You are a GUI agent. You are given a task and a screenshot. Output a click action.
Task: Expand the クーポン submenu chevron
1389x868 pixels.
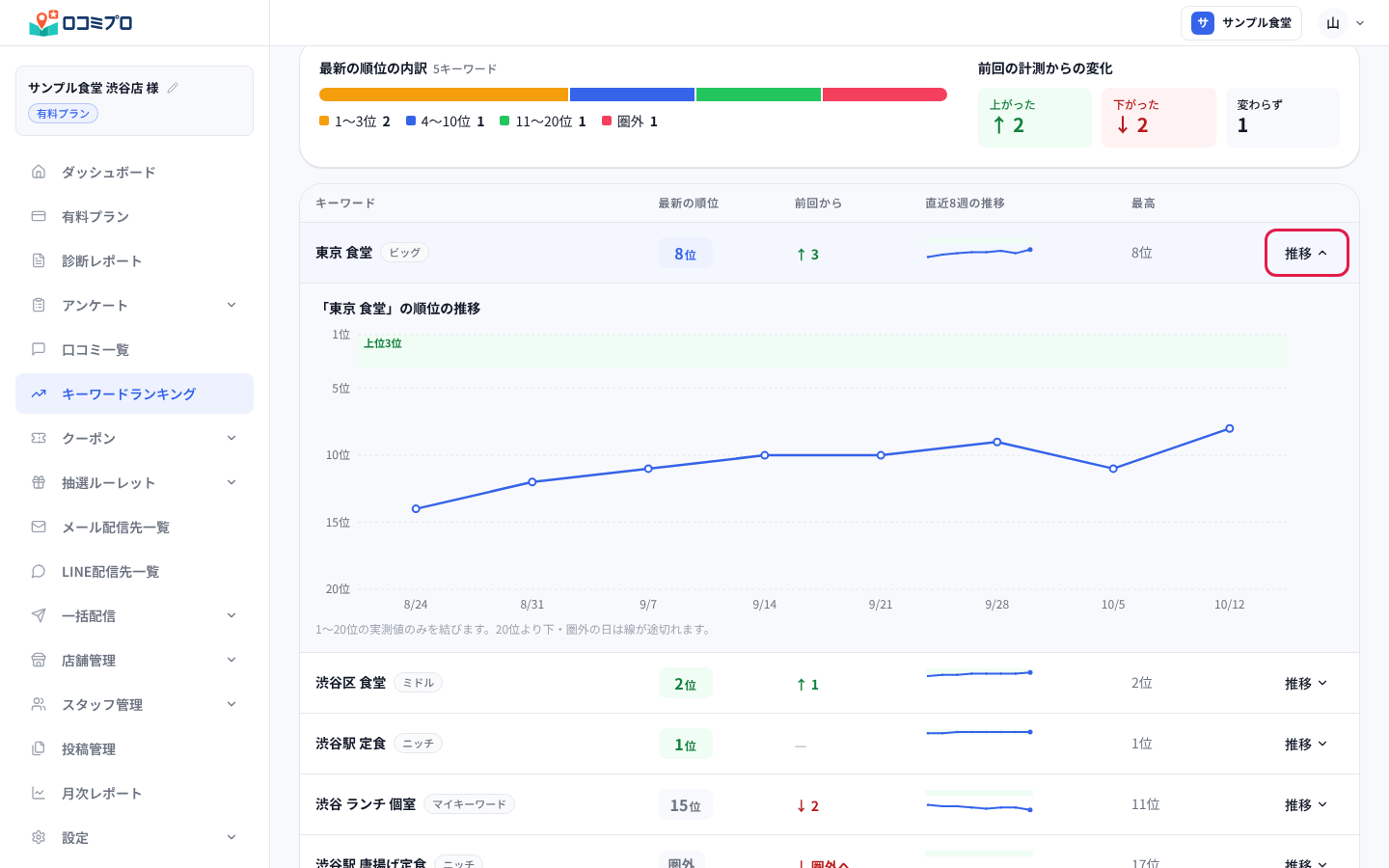(231, 438)
